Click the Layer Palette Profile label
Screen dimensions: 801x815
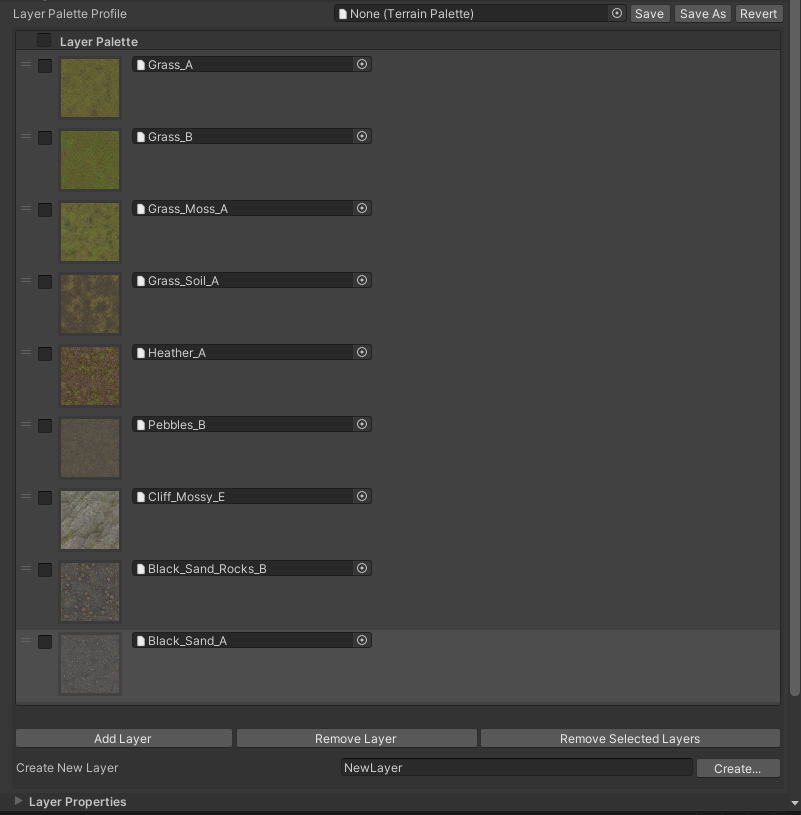coord(70,14)
